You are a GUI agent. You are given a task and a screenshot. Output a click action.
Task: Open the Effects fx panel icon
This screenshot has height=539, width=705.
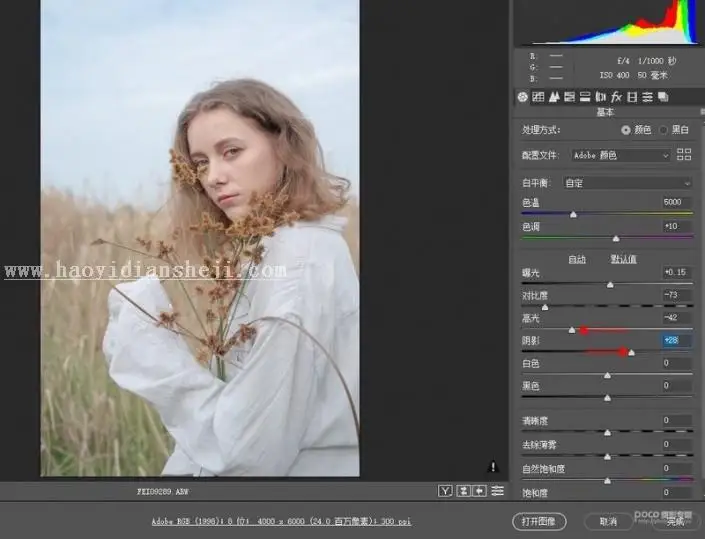pyautogui.click(x=616, y=97)
